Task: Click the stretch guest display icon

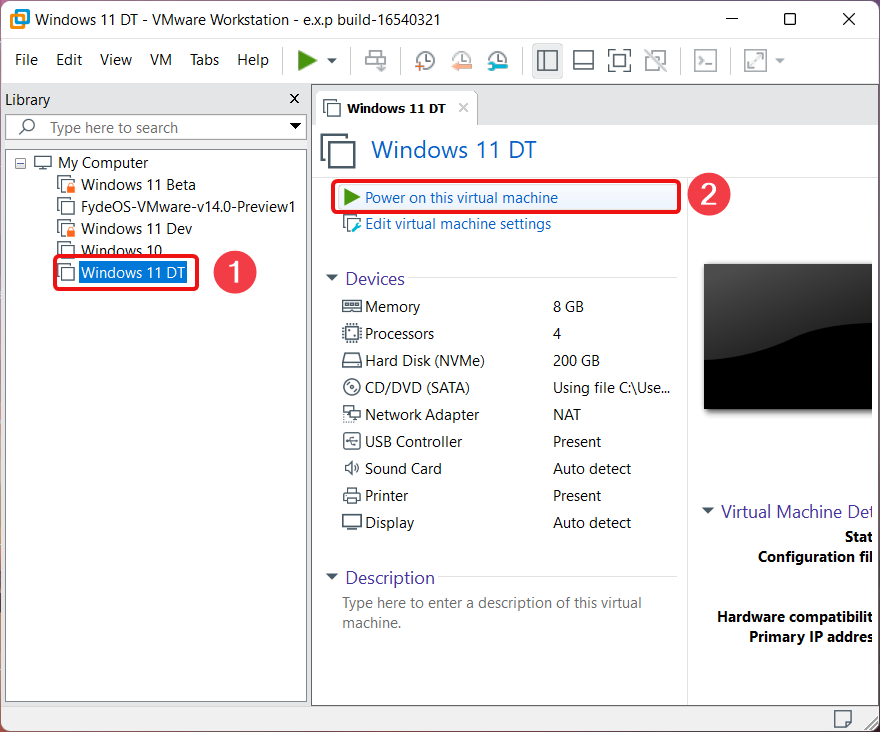Action: 755,60
